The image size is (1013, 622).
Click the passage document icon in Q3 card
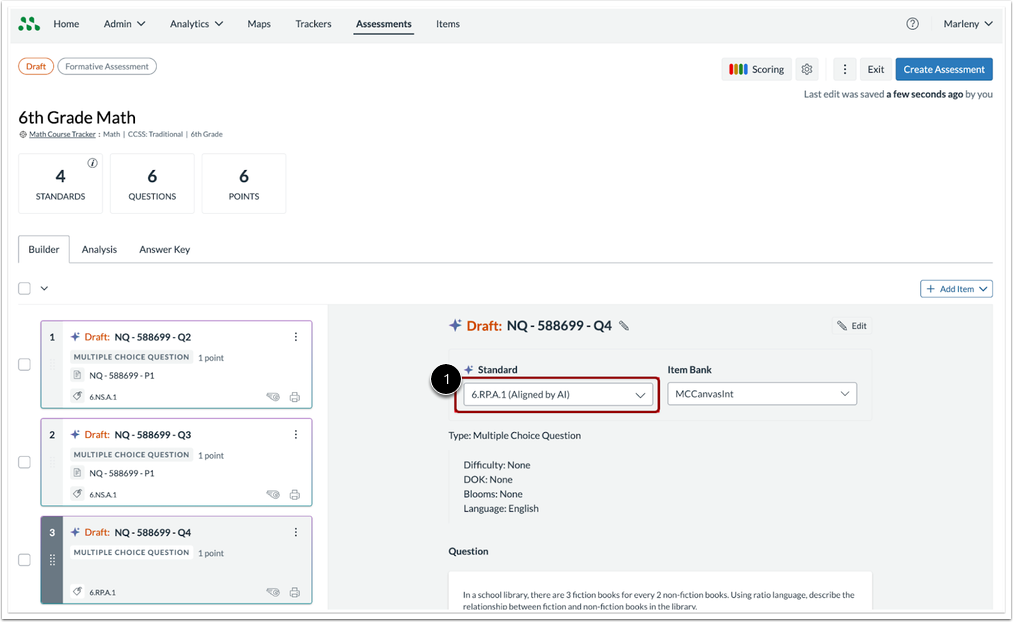(78, 473)
